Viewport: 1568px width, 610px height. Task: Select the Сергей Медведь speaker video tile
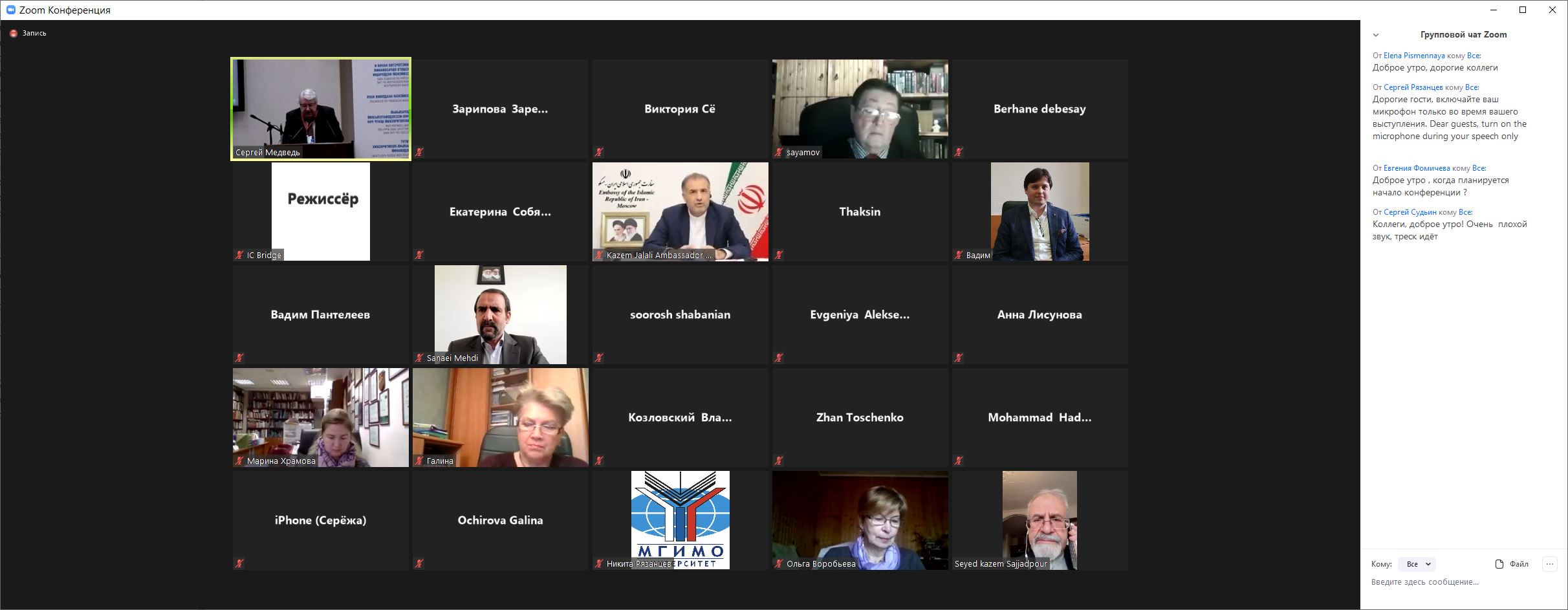(321, 109)
